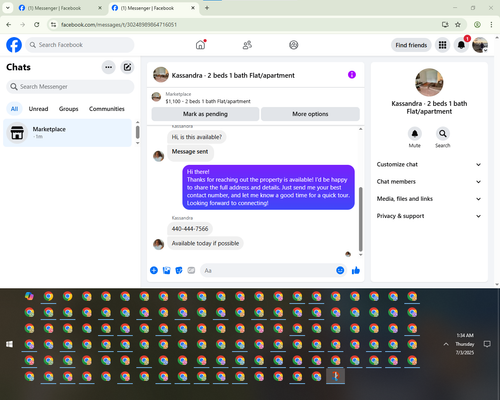Viewport: 500px width, 400px height.
Task: Open Windows notification center icon
Action: tap(487, 344)
